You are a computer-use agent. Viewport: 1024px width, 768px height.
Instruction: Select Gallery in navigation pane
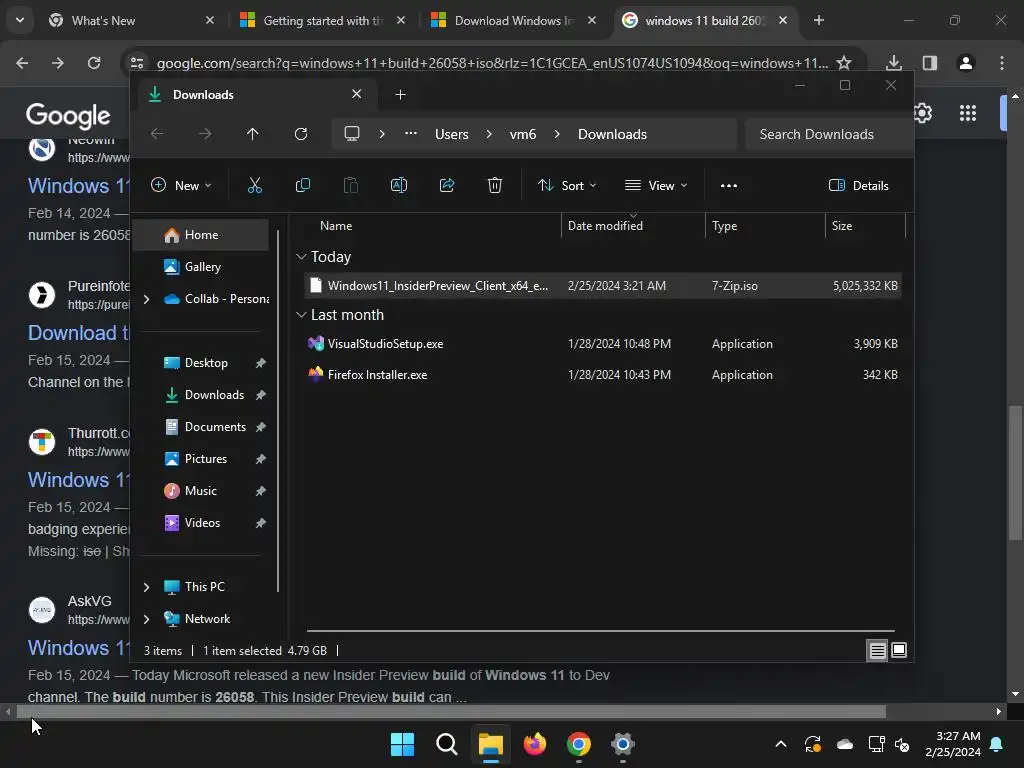tap(201, 267)
